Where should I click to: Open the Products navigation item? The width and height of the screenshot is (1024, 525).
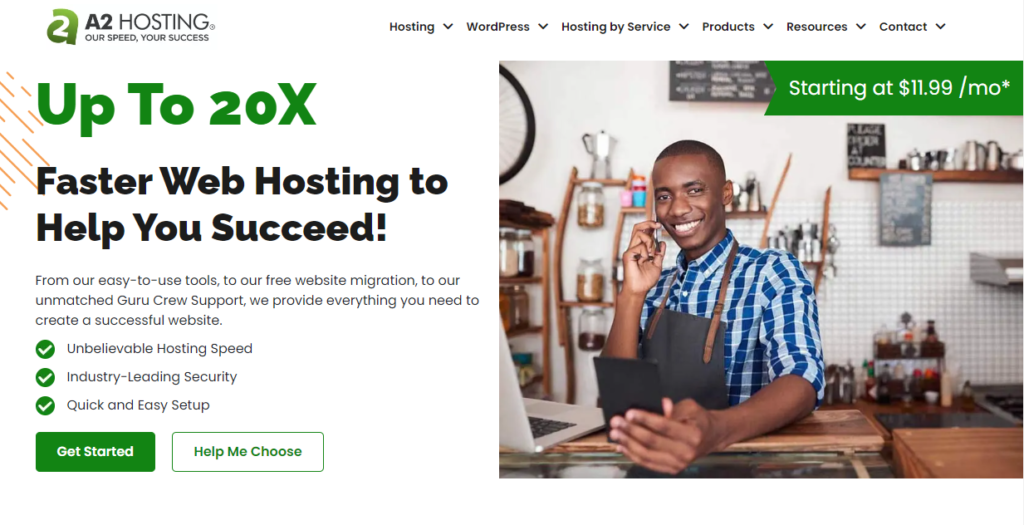point(728,27)
